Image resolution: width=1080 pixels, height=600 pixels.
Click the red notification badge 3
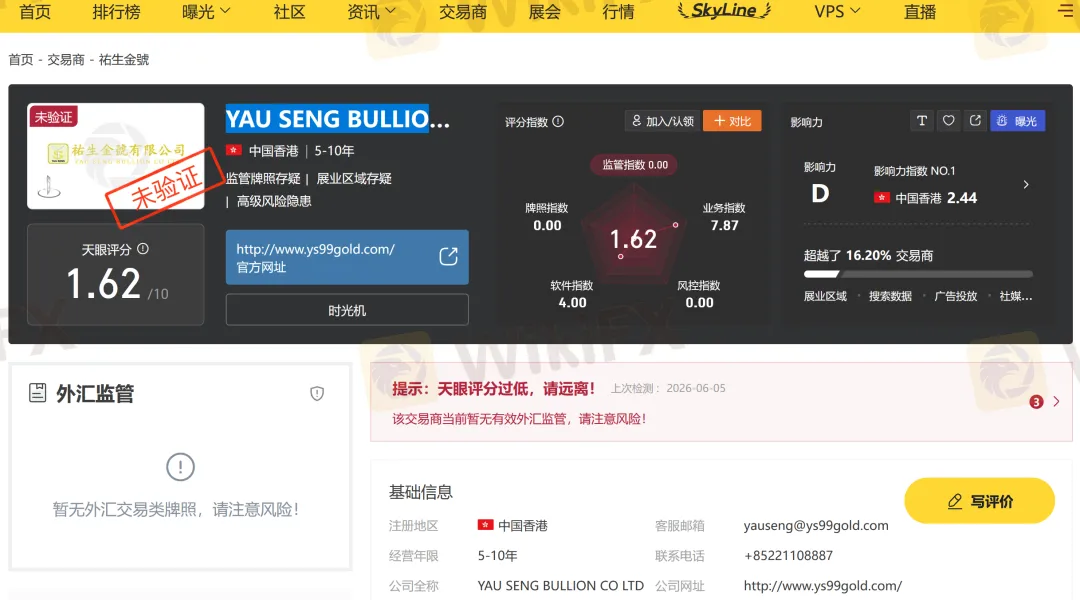(1036, 402)
